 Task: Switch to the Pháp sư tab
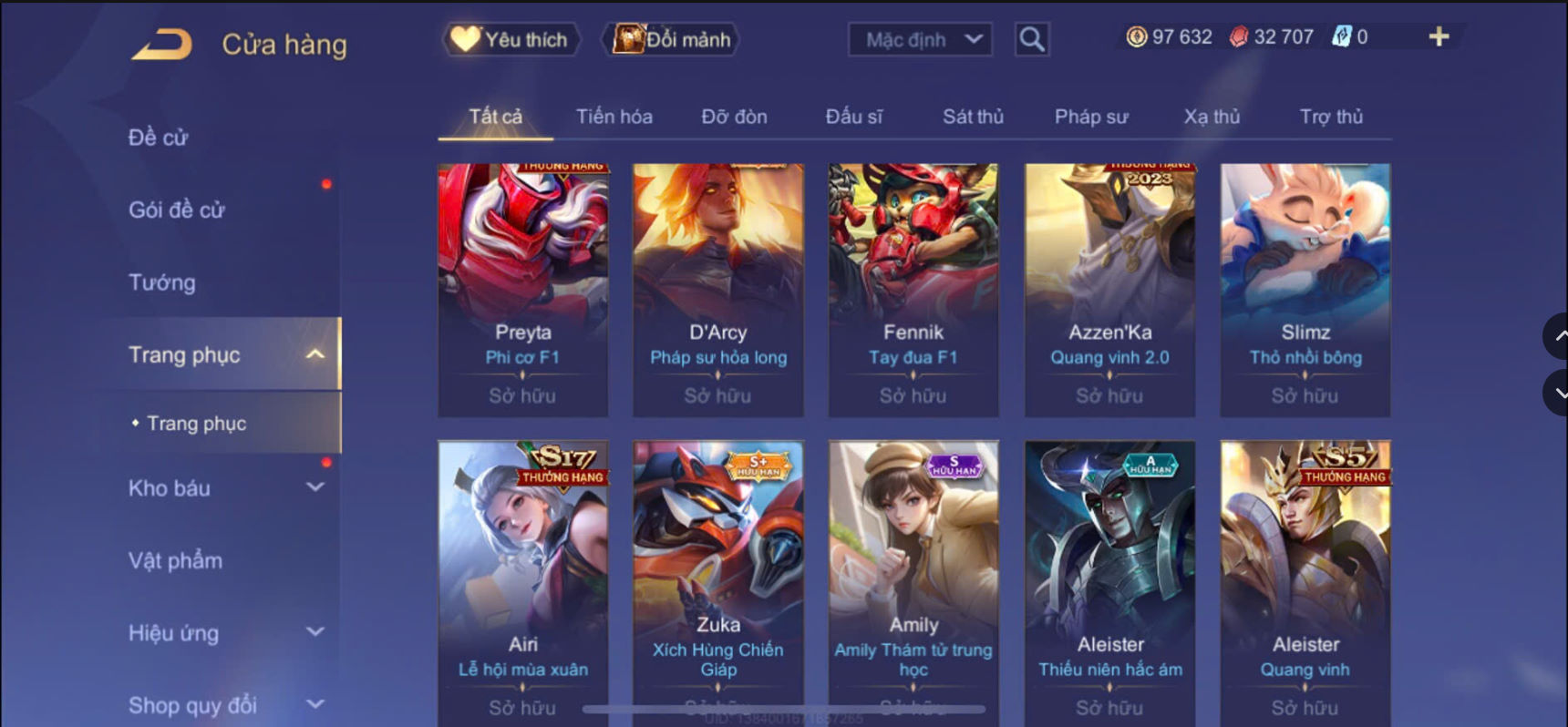tap(1091, 117)
